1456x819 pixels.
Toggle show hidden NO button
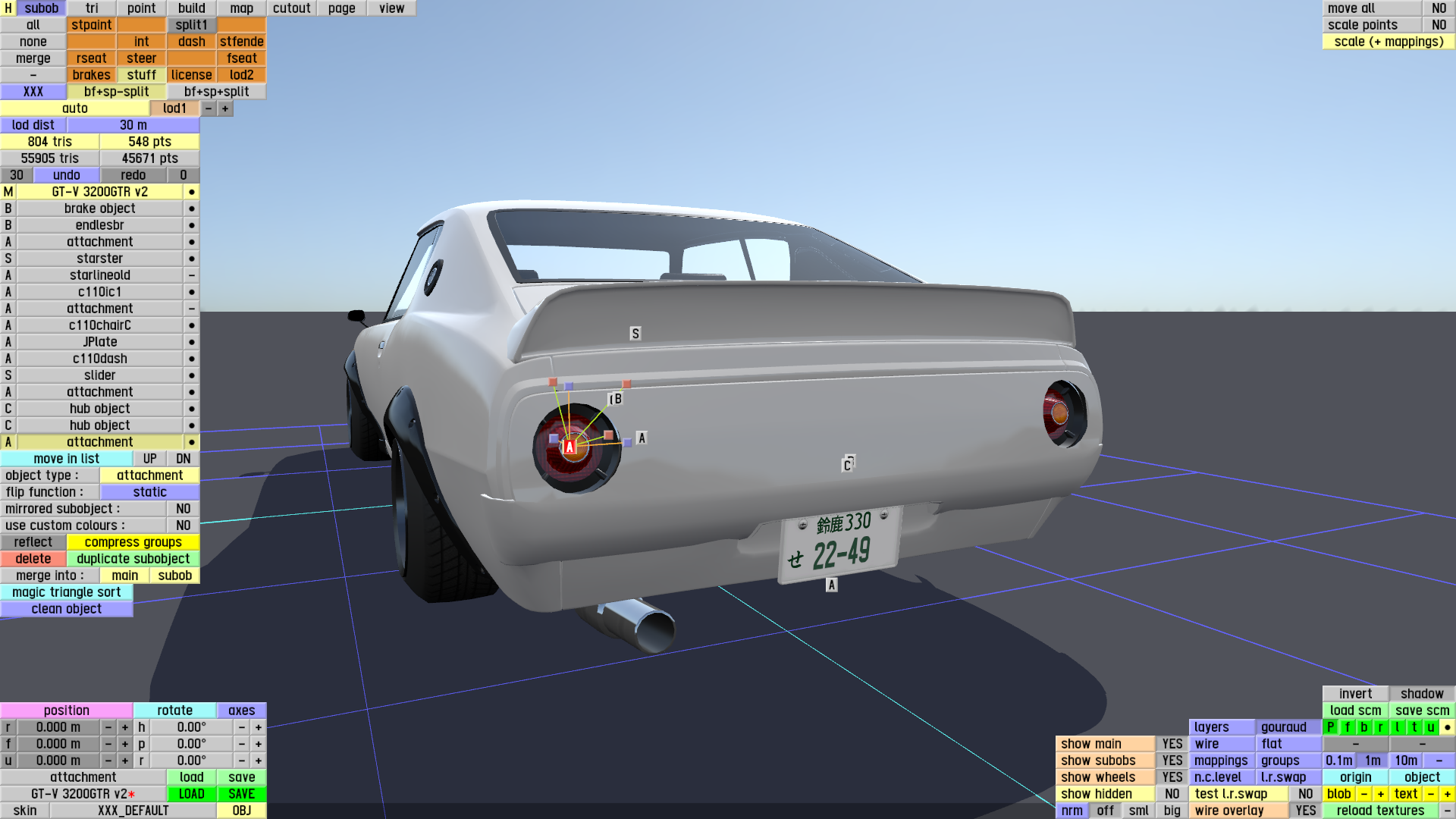point(1172,794)
